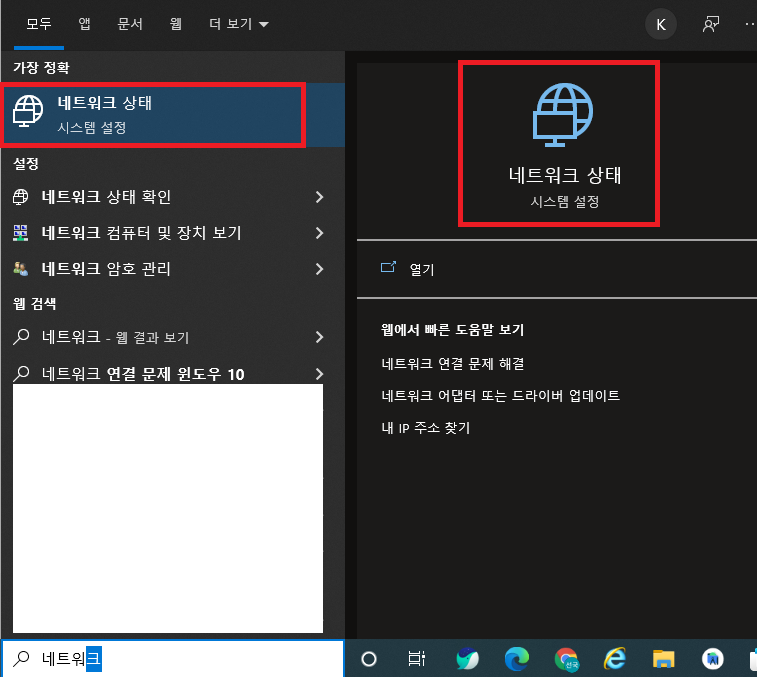
Task: Click the large 네트워크 상태 preview icon
Action: pyautogui.click(x=563, y=115)
